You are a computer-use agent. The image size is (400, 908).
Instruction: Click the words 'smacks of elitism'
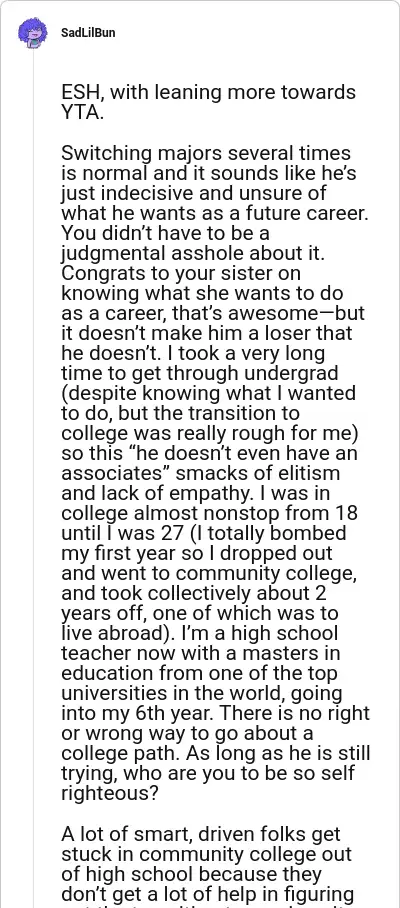point(258,473)
